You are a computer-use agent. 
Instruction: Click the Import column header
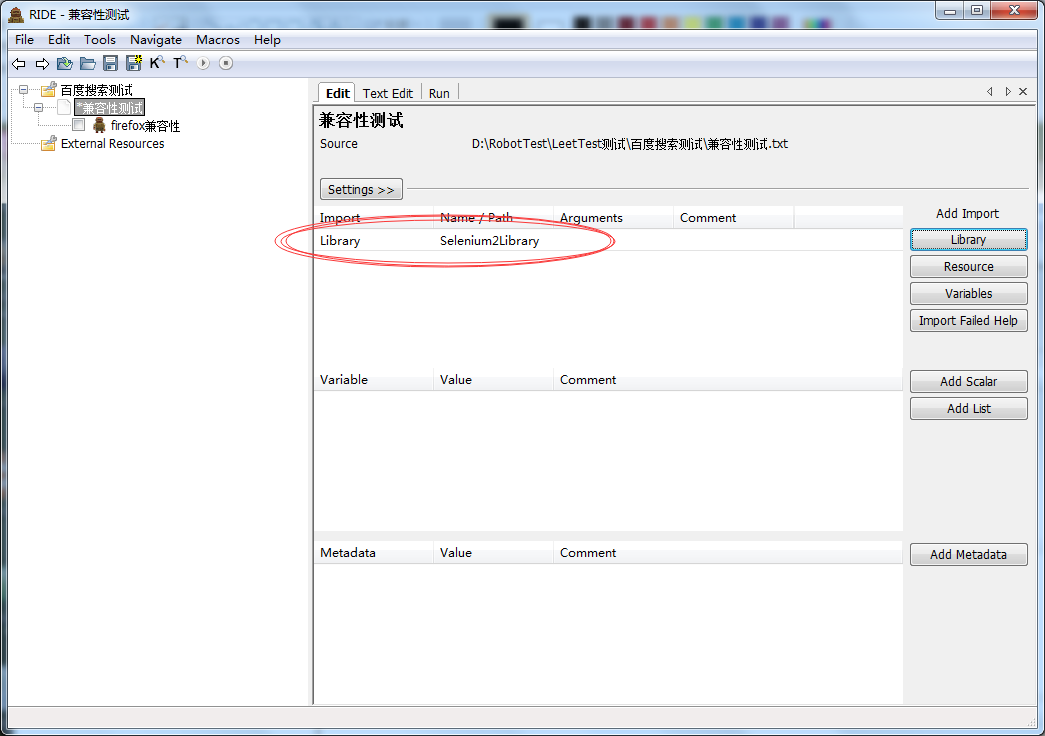coord(374,217)
